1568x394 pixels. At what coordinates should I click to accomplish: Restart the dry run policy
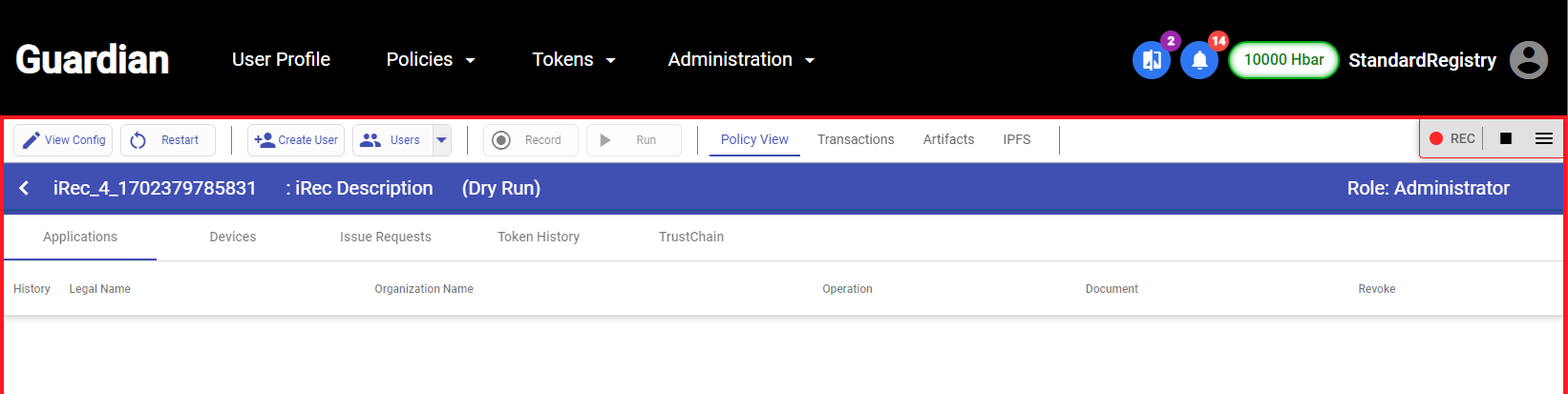tap(167, 140)
